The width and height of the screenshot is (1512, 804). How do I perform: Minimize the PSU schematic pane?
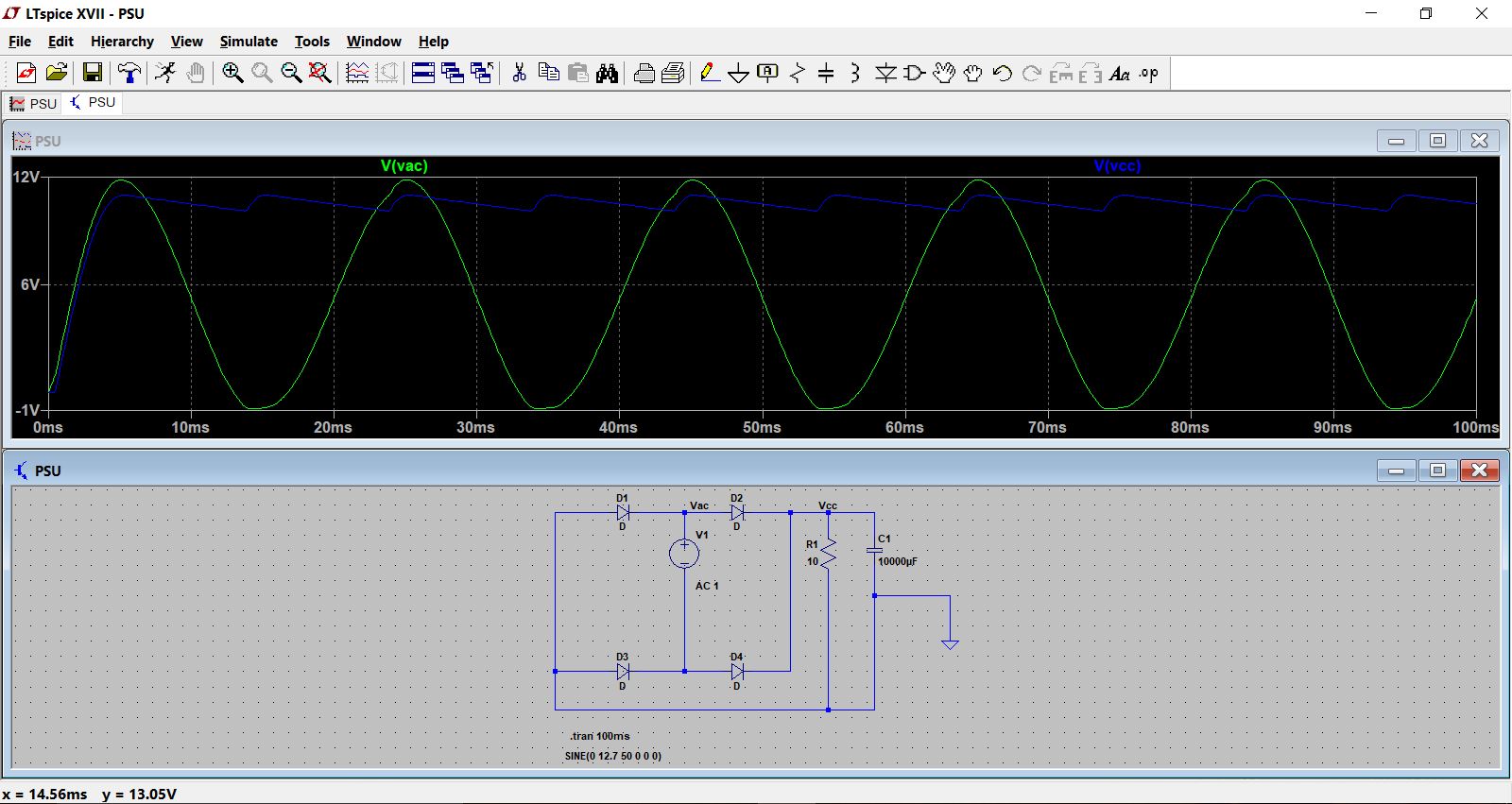pos(1397,470)
